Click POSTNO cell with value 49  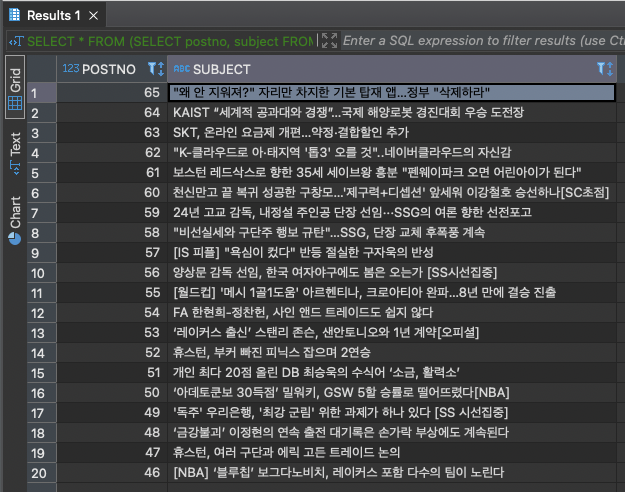(x=112, y=413)
